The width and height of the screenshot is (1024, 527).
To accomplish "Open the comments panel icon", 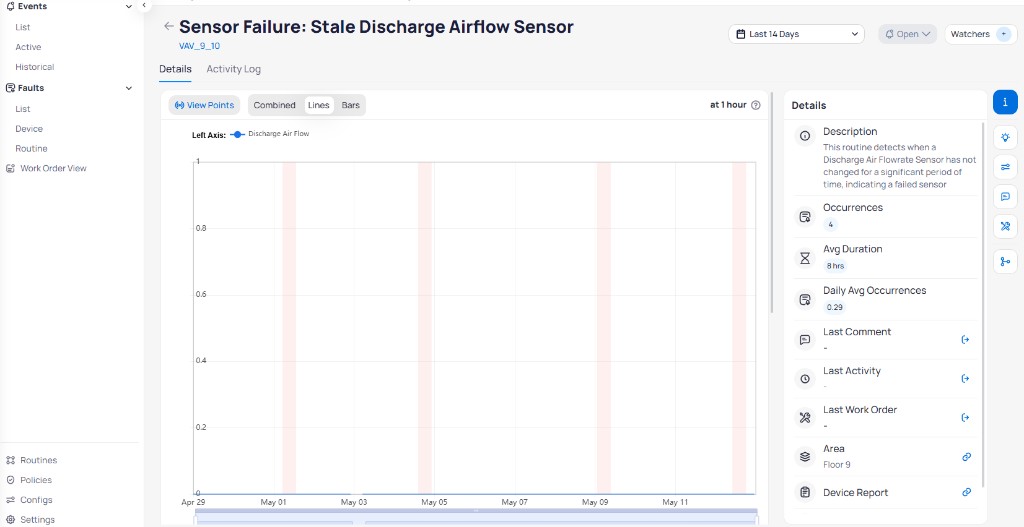I will coord(1005,197).
